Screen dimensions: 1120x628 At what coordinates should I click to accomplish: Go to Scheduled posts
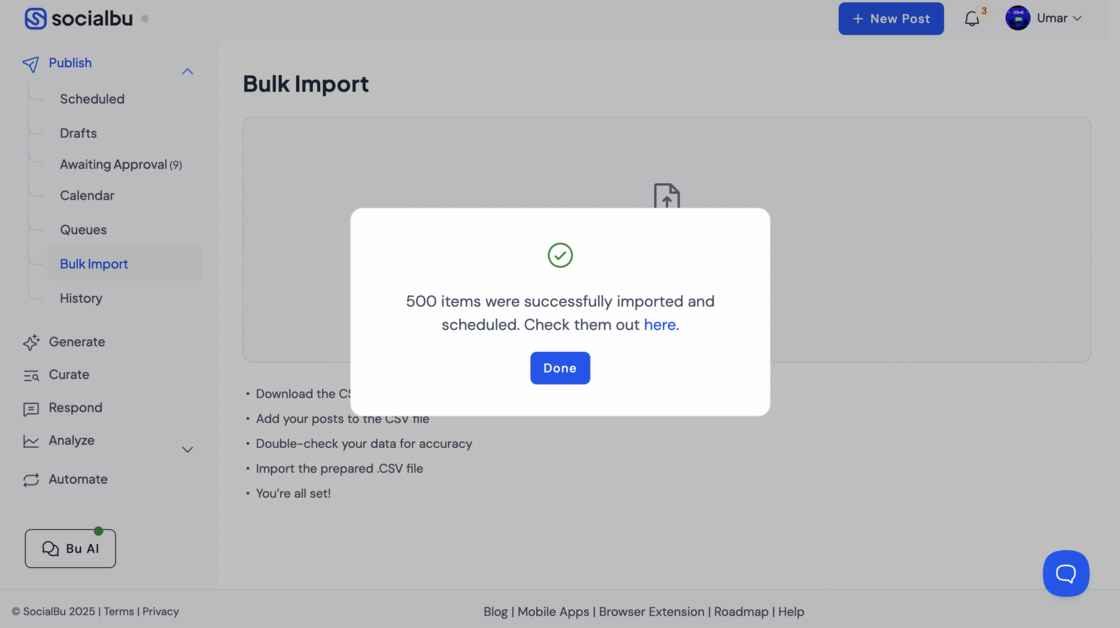pos(92,99)
